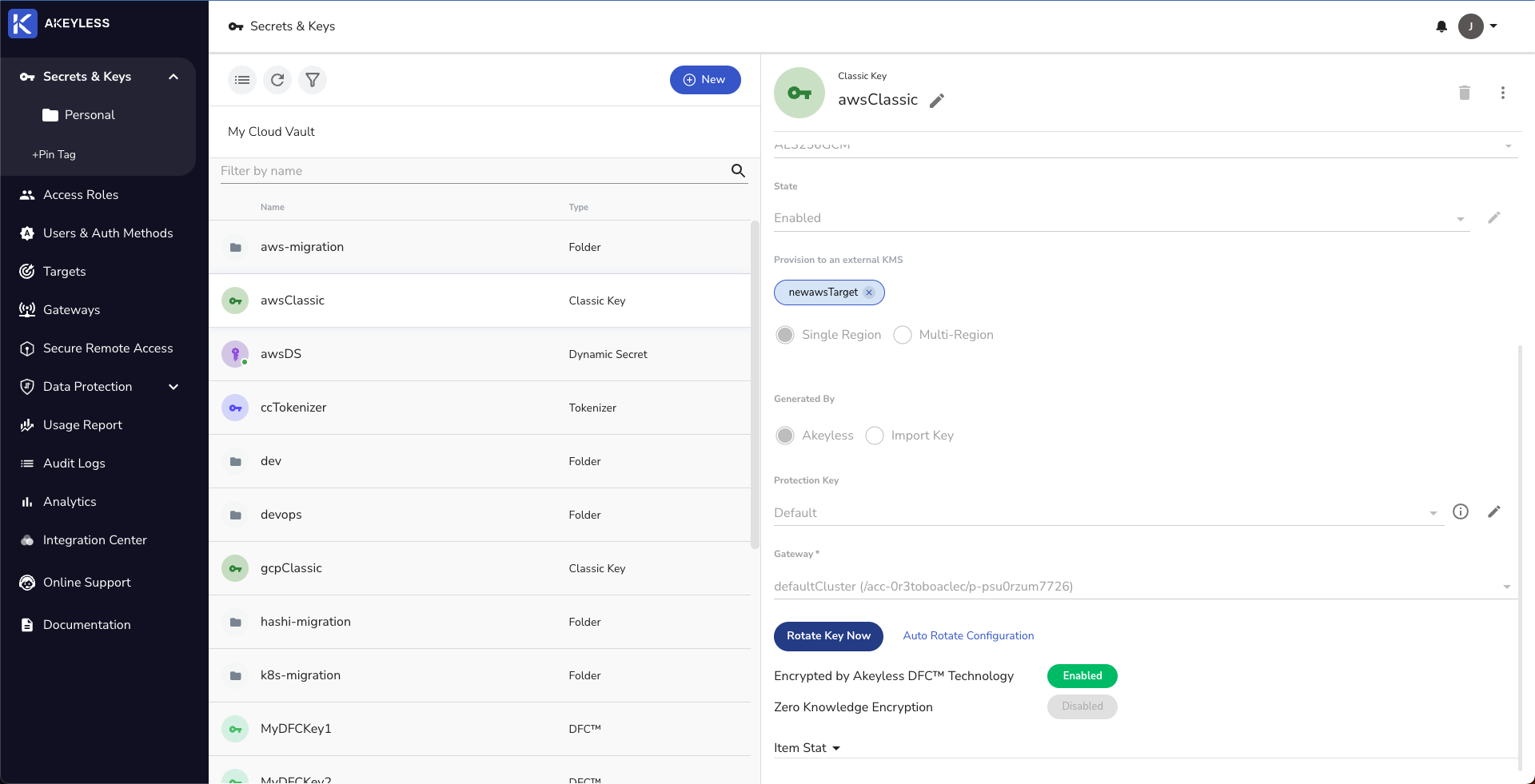This screenshot has height=784, width=1535.
Task: Open the user avatar menu
Action: [x=1470, y=26]
